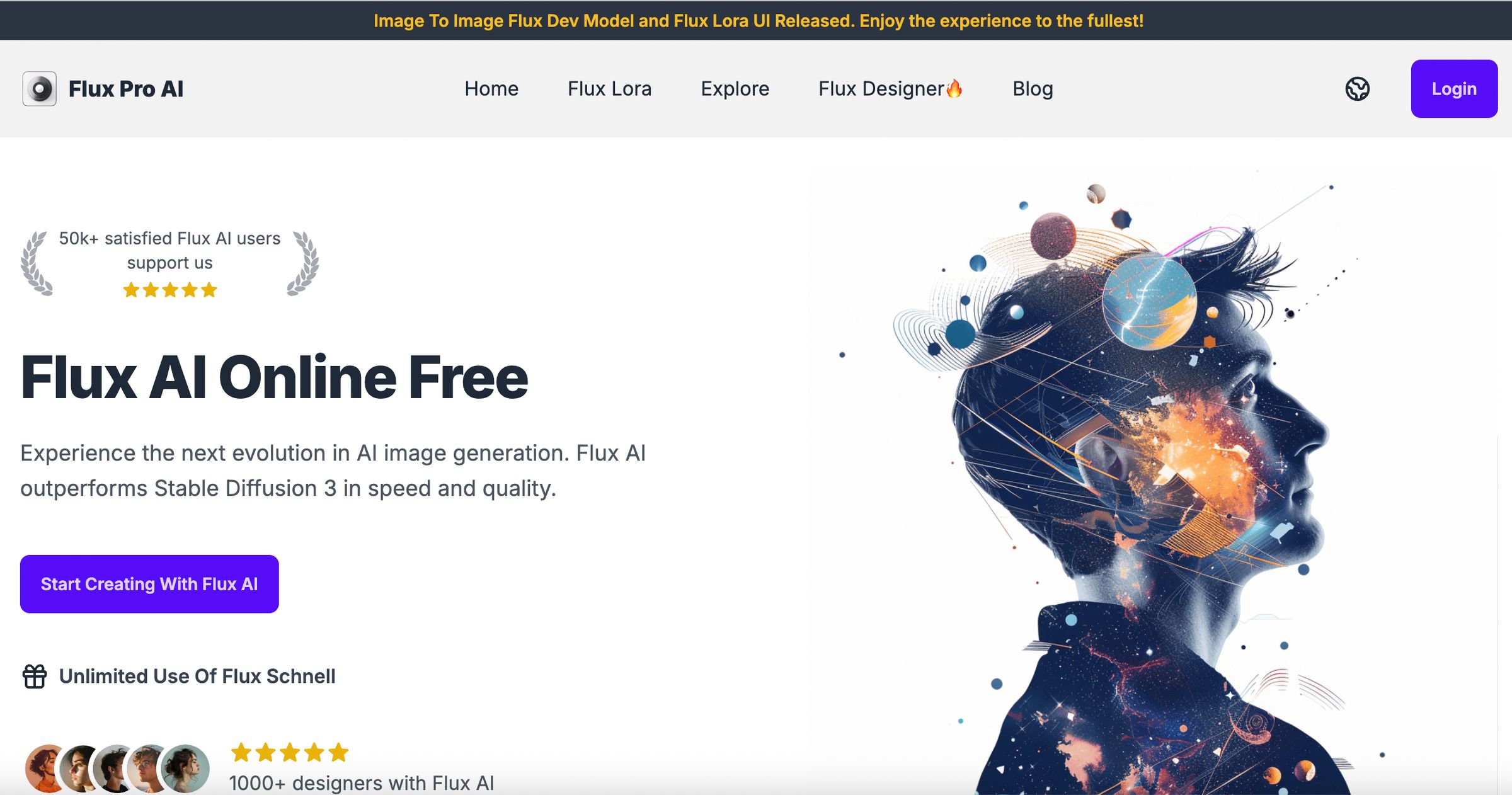Open the Flux Designer menu item

tap(881, 89)
